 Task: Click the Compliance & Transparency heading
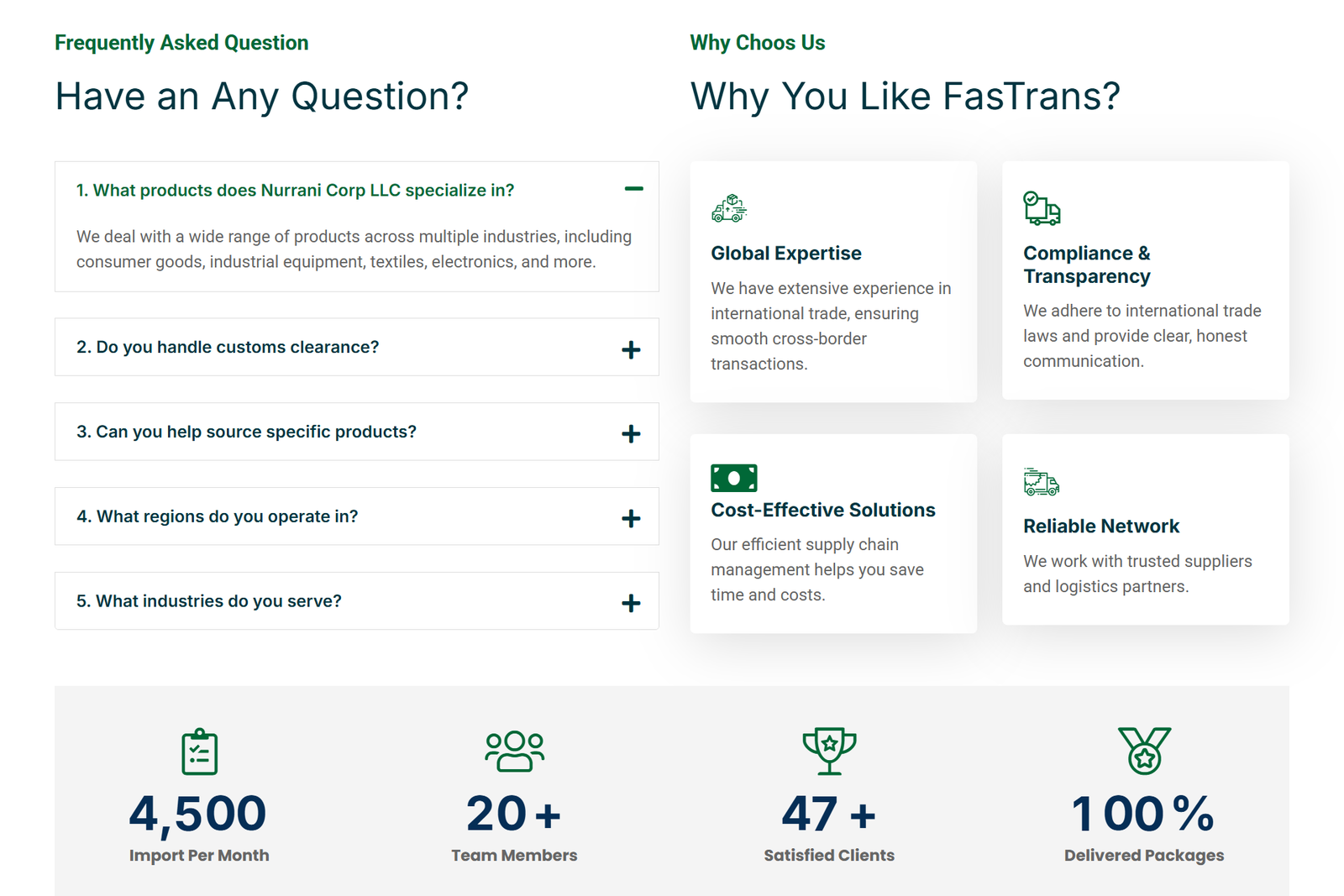(x=1086, y=265)
